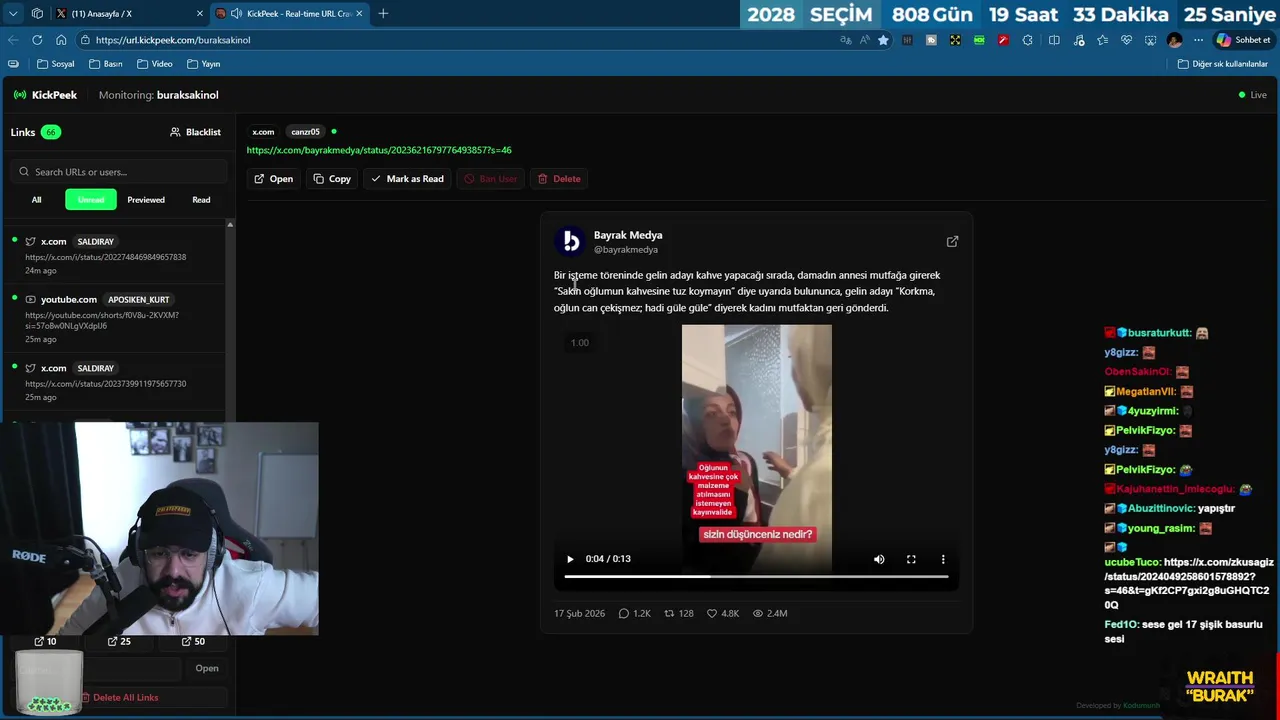
Task: Open the Yayın bookmarks folder
Action: point(204,64)
